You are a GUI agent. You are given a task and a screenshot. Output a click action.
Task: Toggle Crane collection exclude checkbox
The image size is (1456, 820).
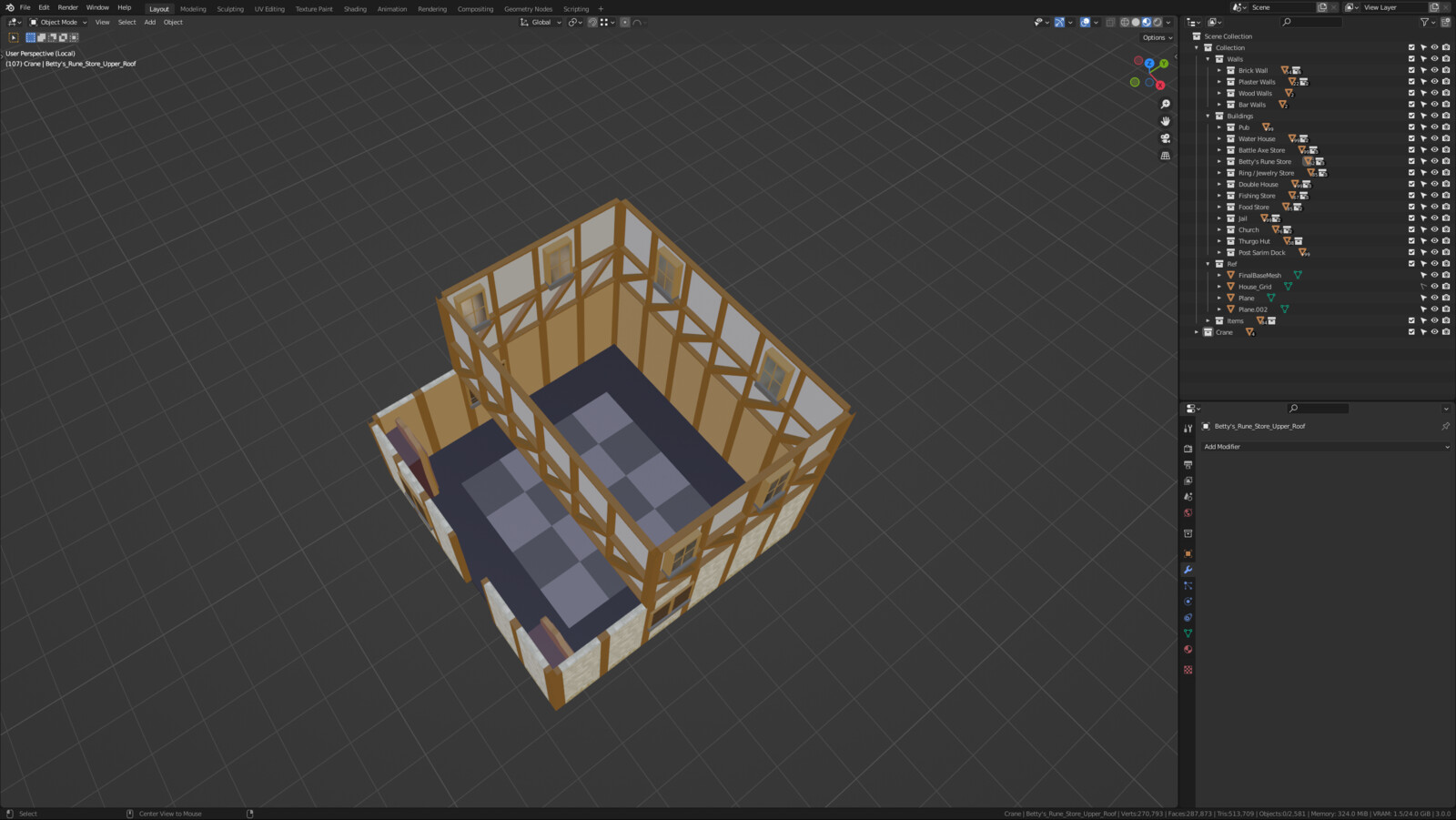pyautogui.click(x=1411, y=332)
